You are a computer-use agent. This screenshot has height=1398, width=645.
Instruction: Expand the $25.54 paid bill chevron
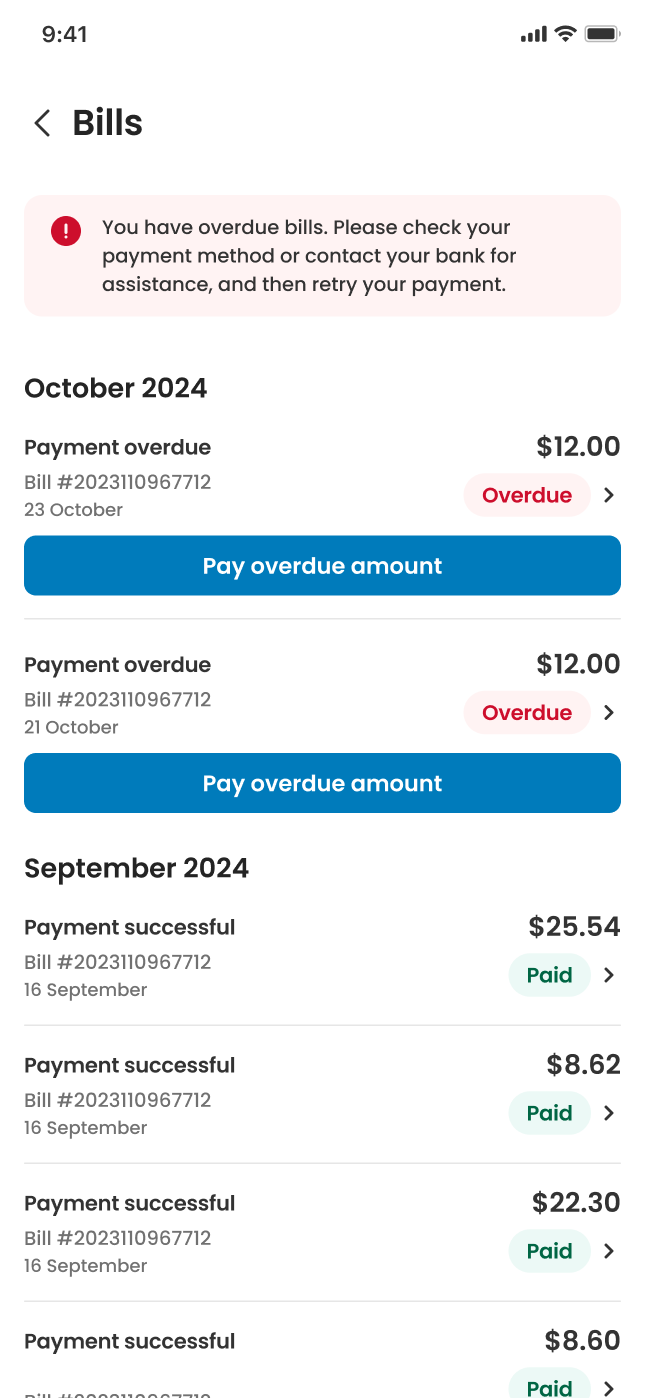coord(609,975)
